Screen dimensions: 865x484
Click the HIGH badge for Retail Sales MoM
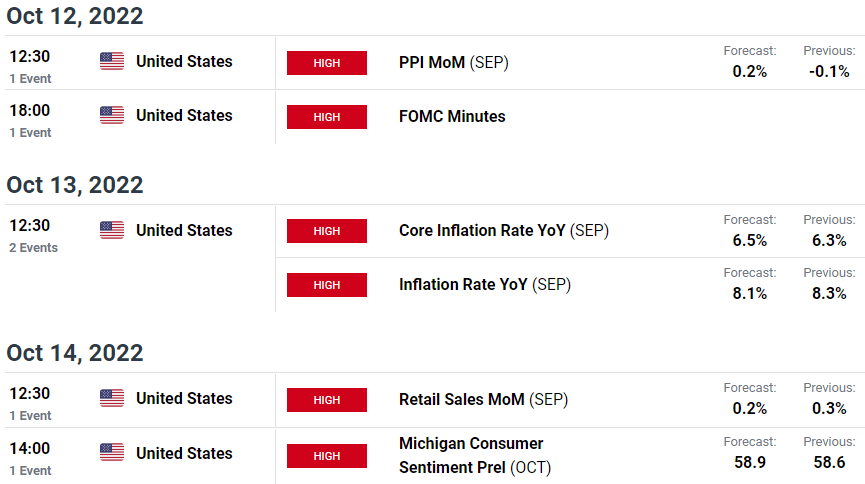coord(327,400)
